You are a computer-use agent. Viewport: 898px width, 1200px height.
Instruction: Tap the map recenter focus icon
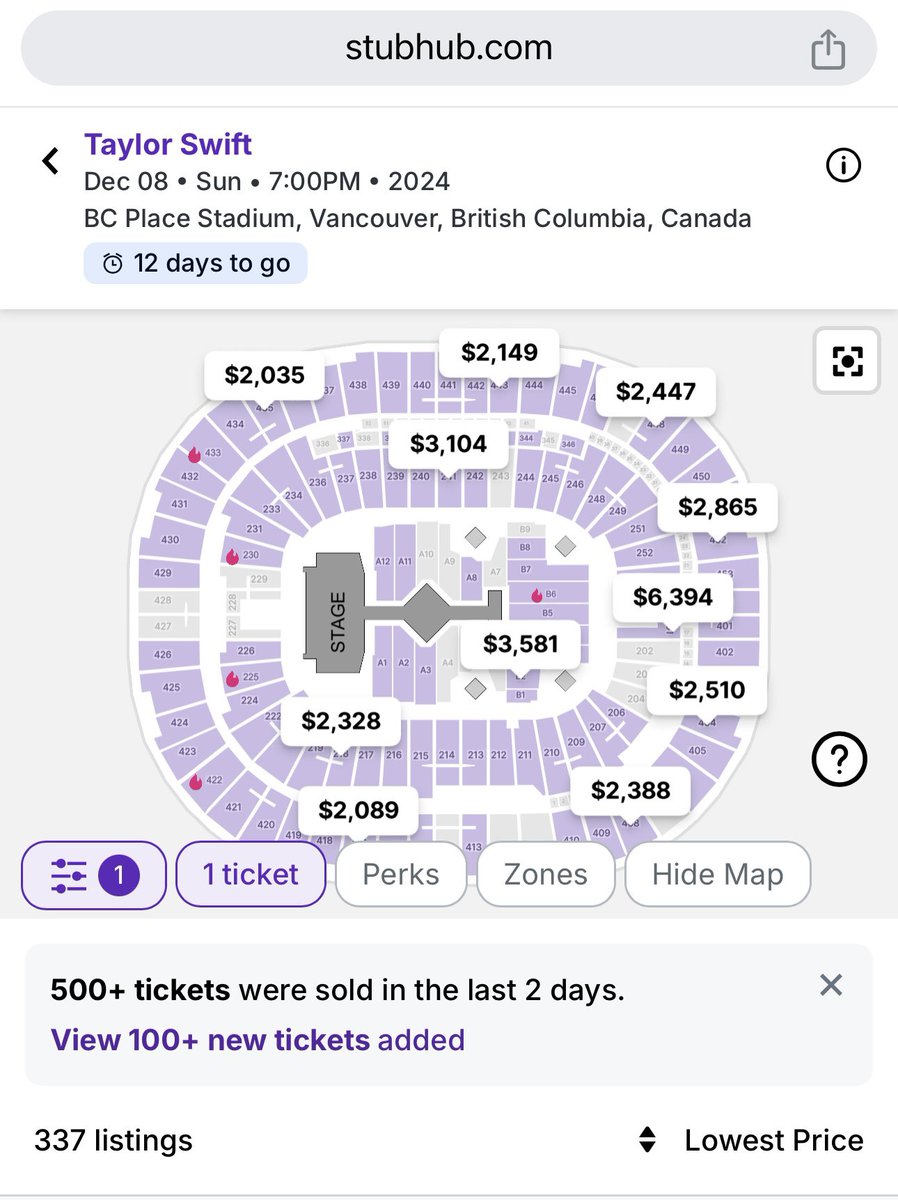pyautogui.click(x=847, y=361)
